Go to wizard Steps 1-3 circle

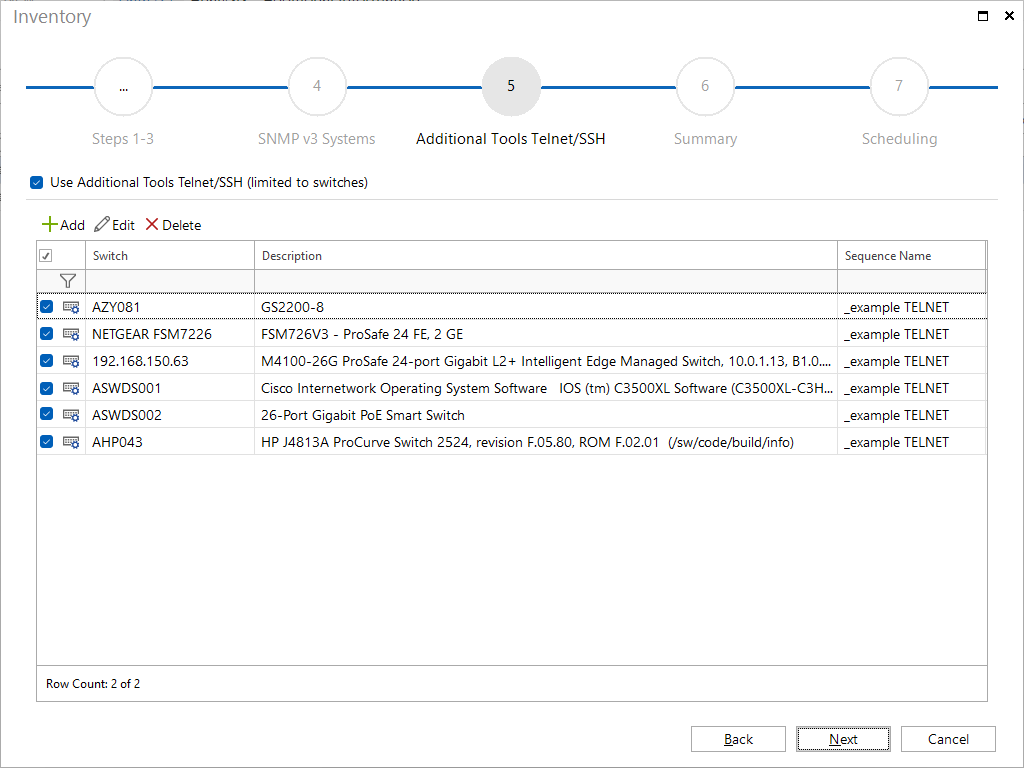click(123, 86)
